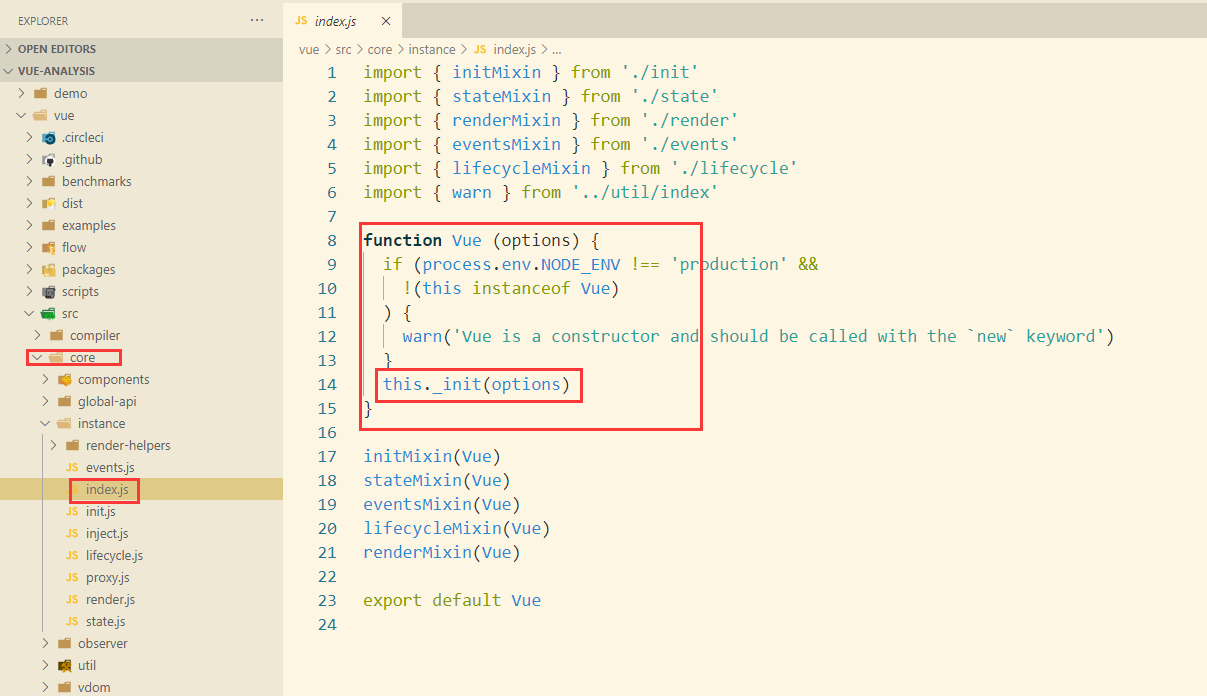Click the .circleci folder icon
The height and width of the screenshot is (696, 1207).
[48, 137]
